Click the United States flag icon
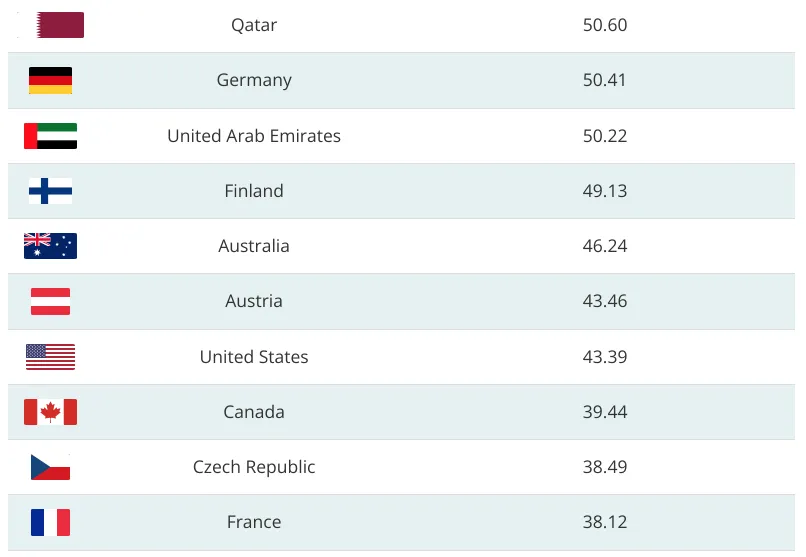 [50, 357]
